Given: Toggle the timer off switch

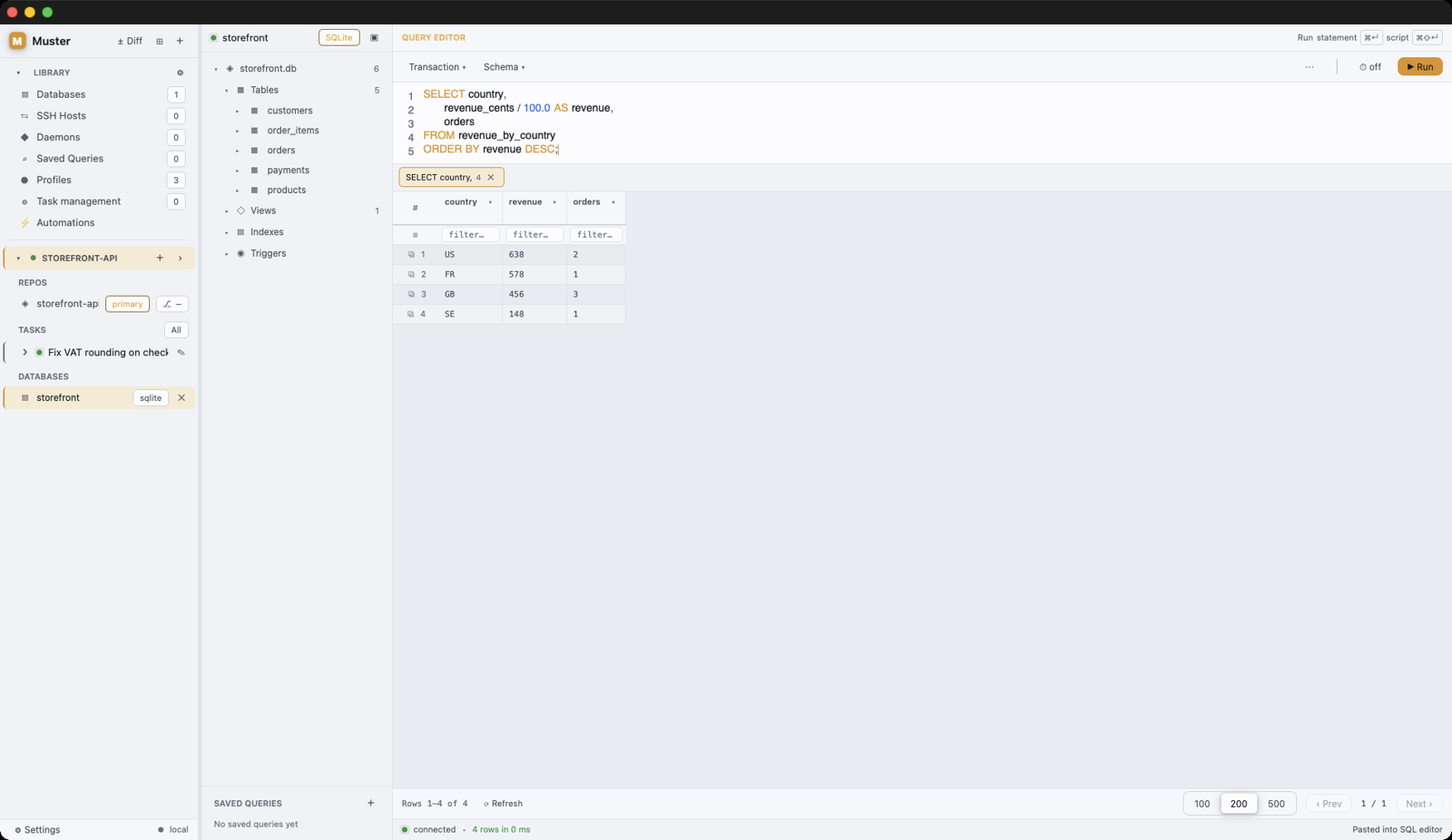Looking at the screenshot, I should point(1370,67).
